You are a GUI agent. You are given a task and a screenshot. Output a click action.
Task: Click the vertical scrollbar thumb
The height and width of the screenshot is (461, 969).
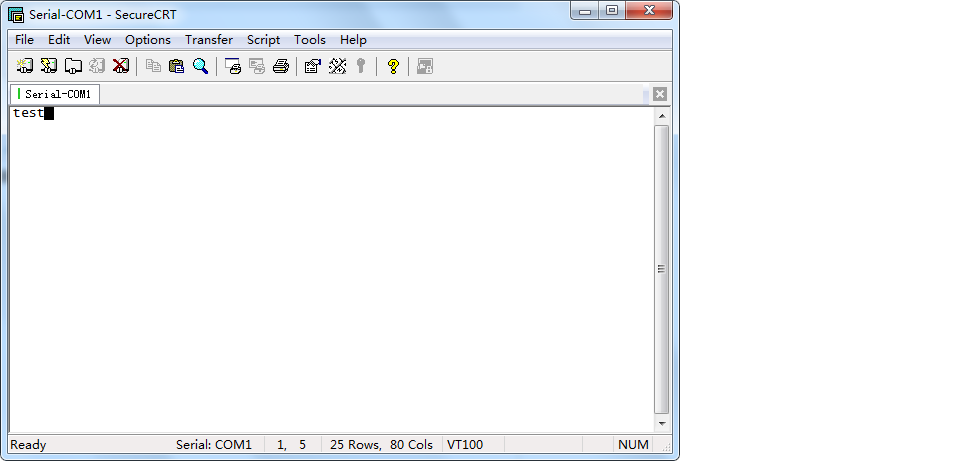click(x=662, y=269)
